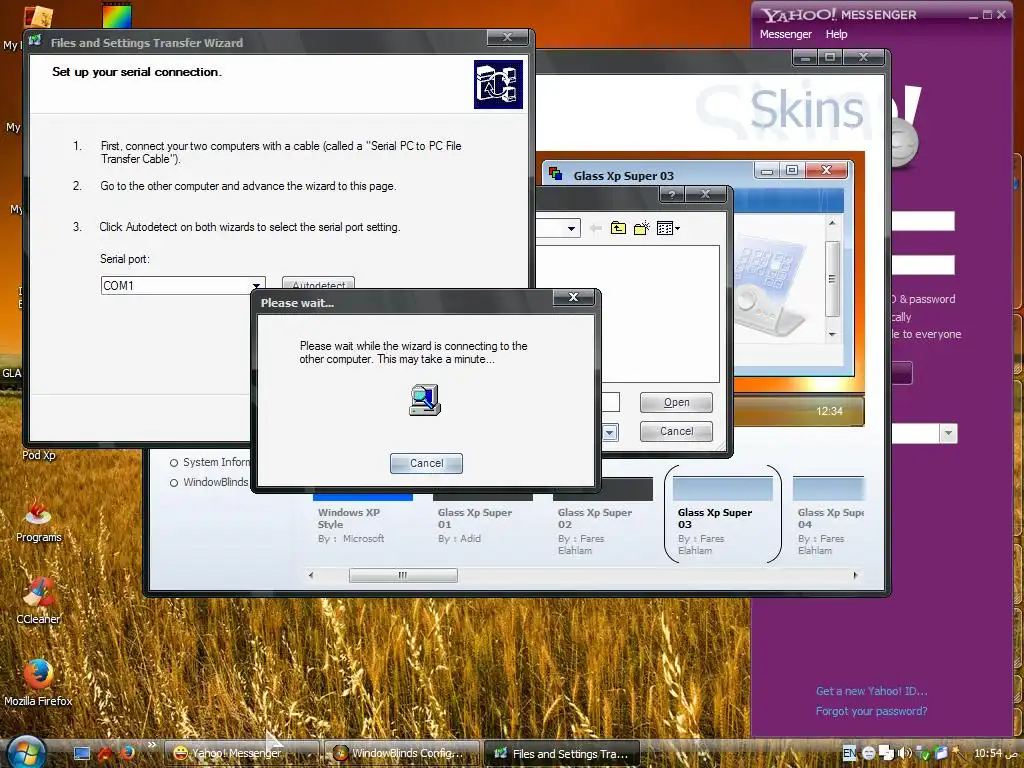Viewport: 1024px width, 768px height.
Task: Select System Information radio option
Action: [x=174, y=463]
